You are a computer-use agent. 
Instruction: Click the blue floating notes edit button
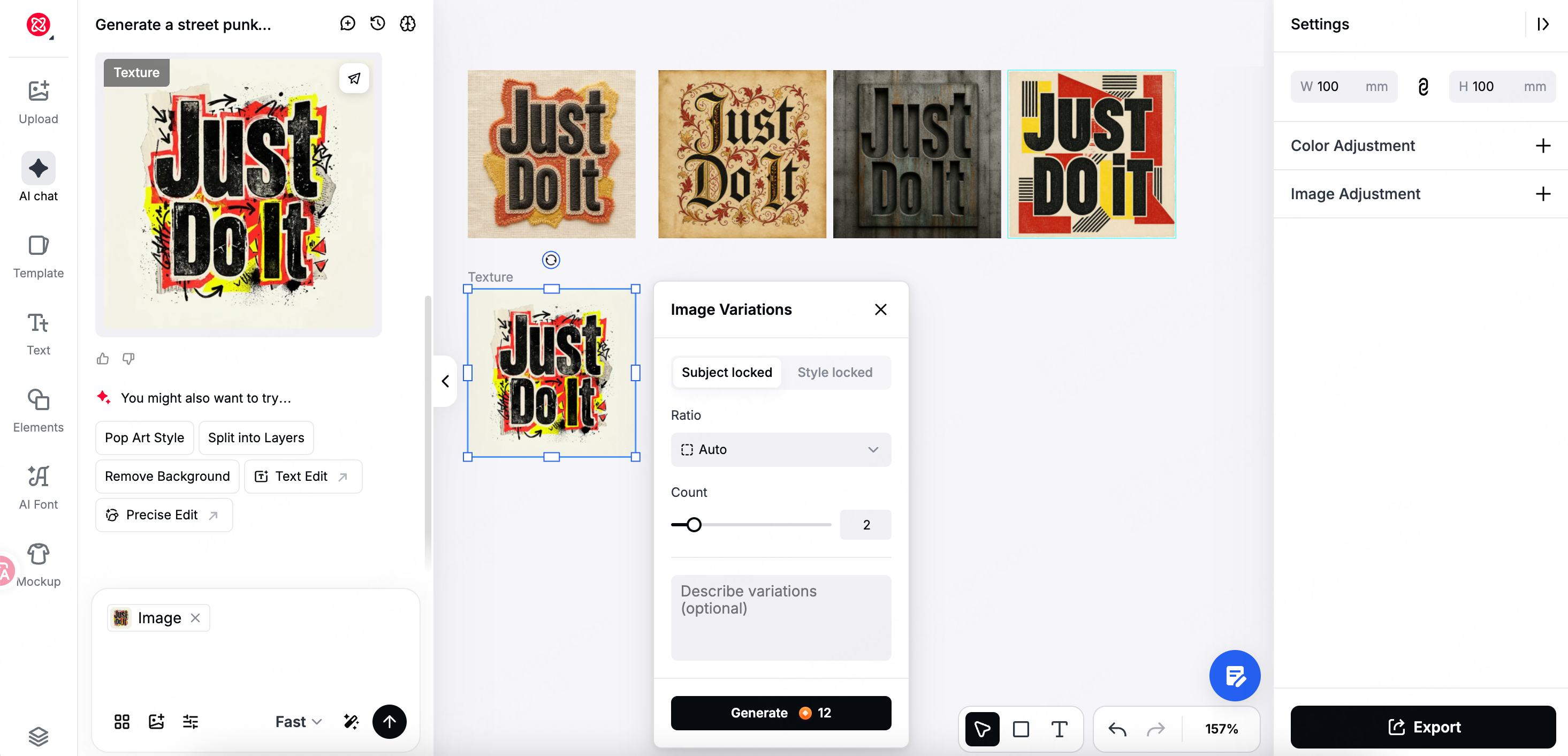(x=1235, y=676)
